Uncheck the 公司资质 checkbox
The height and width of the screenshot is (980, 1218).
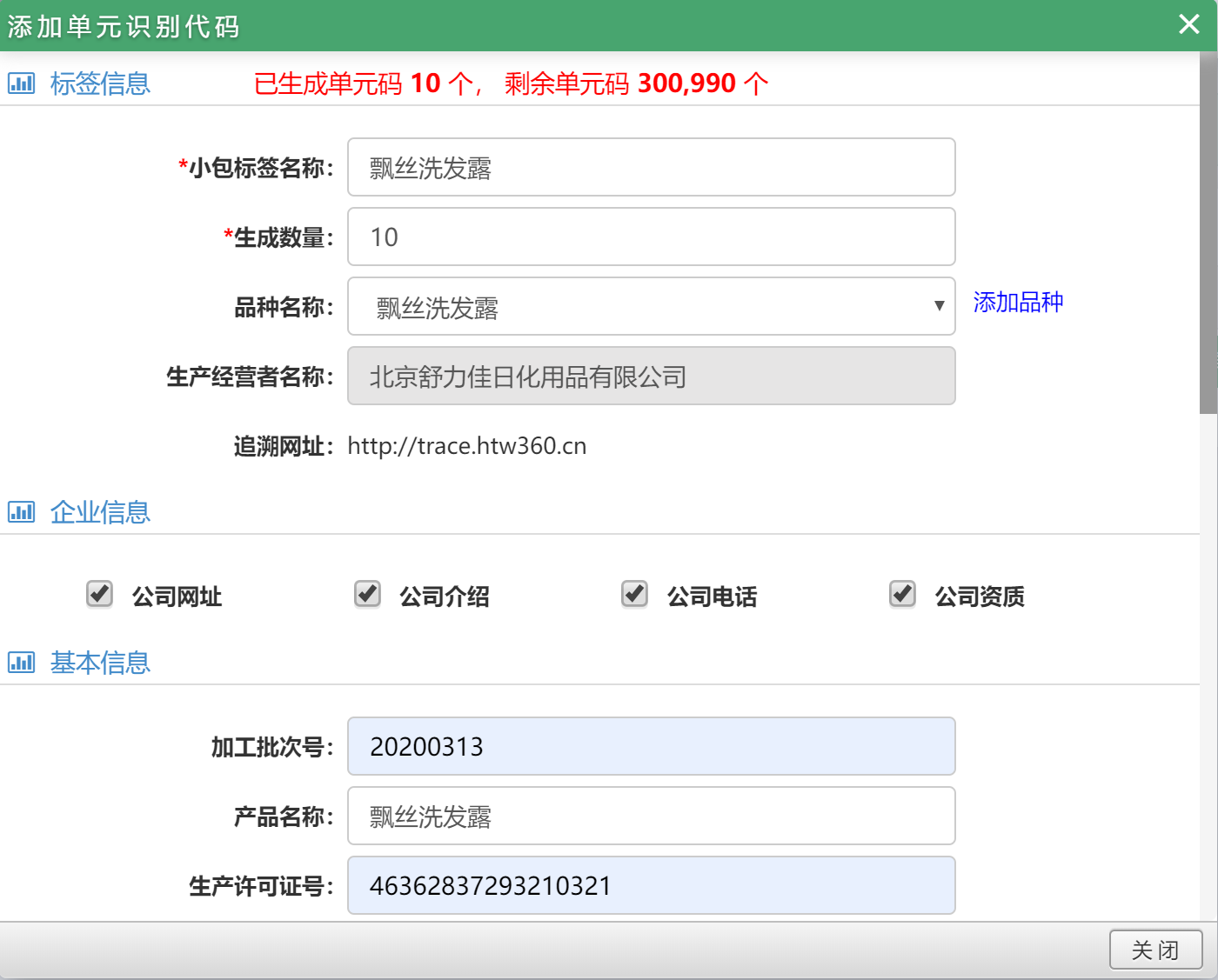pyautogui.click(x=903, y=595)
